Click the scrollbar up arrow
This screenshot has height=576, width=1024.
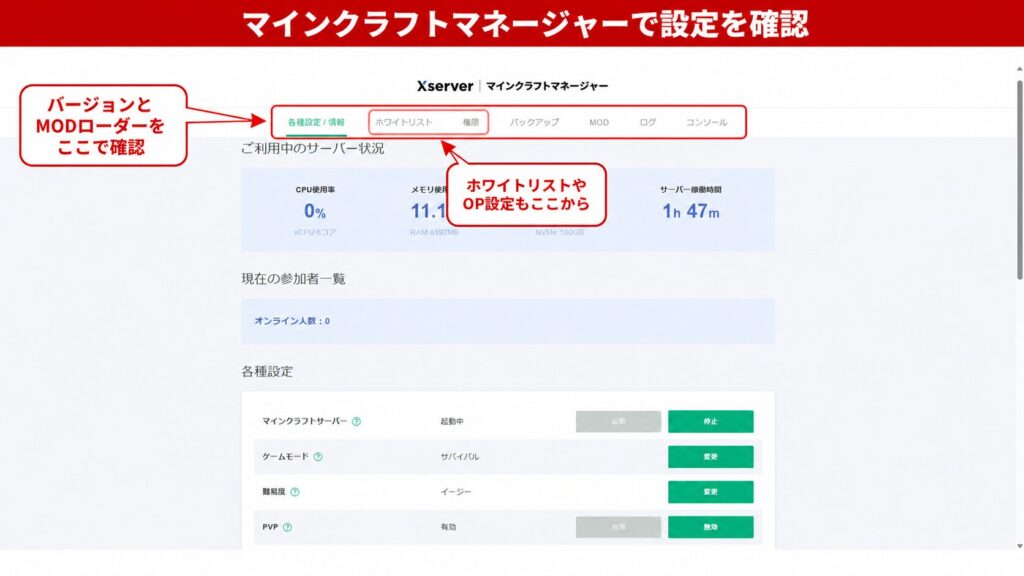[x=1019, y=69]
